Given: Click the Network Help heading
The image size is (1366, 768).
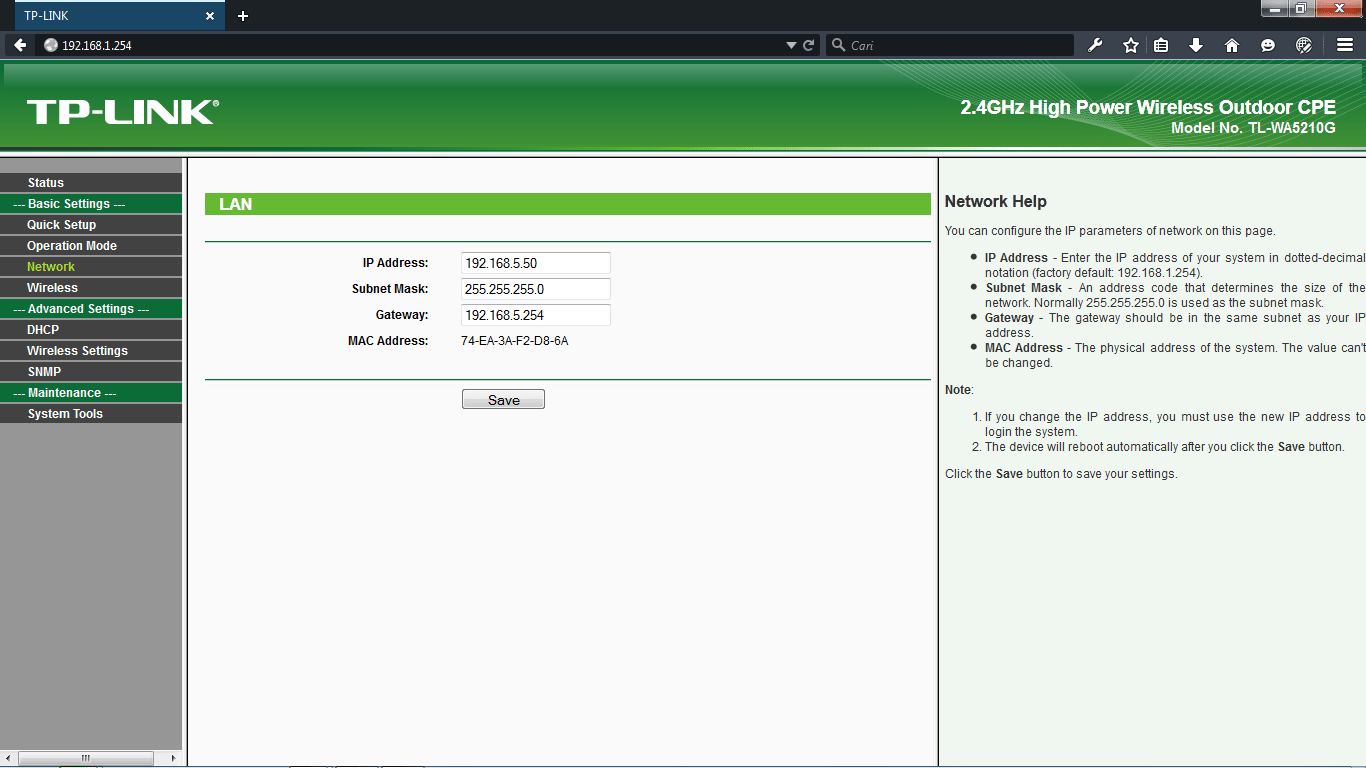Looking at the screenshot, I should click(x=996, y=202).
